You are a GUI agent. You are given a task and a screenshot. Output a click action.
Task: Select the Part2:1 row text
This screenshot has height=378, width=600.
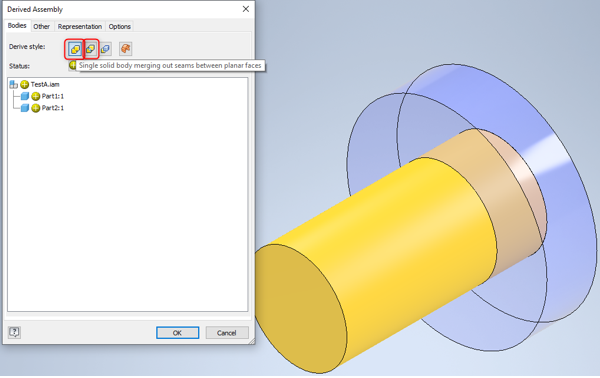[53, 108]
